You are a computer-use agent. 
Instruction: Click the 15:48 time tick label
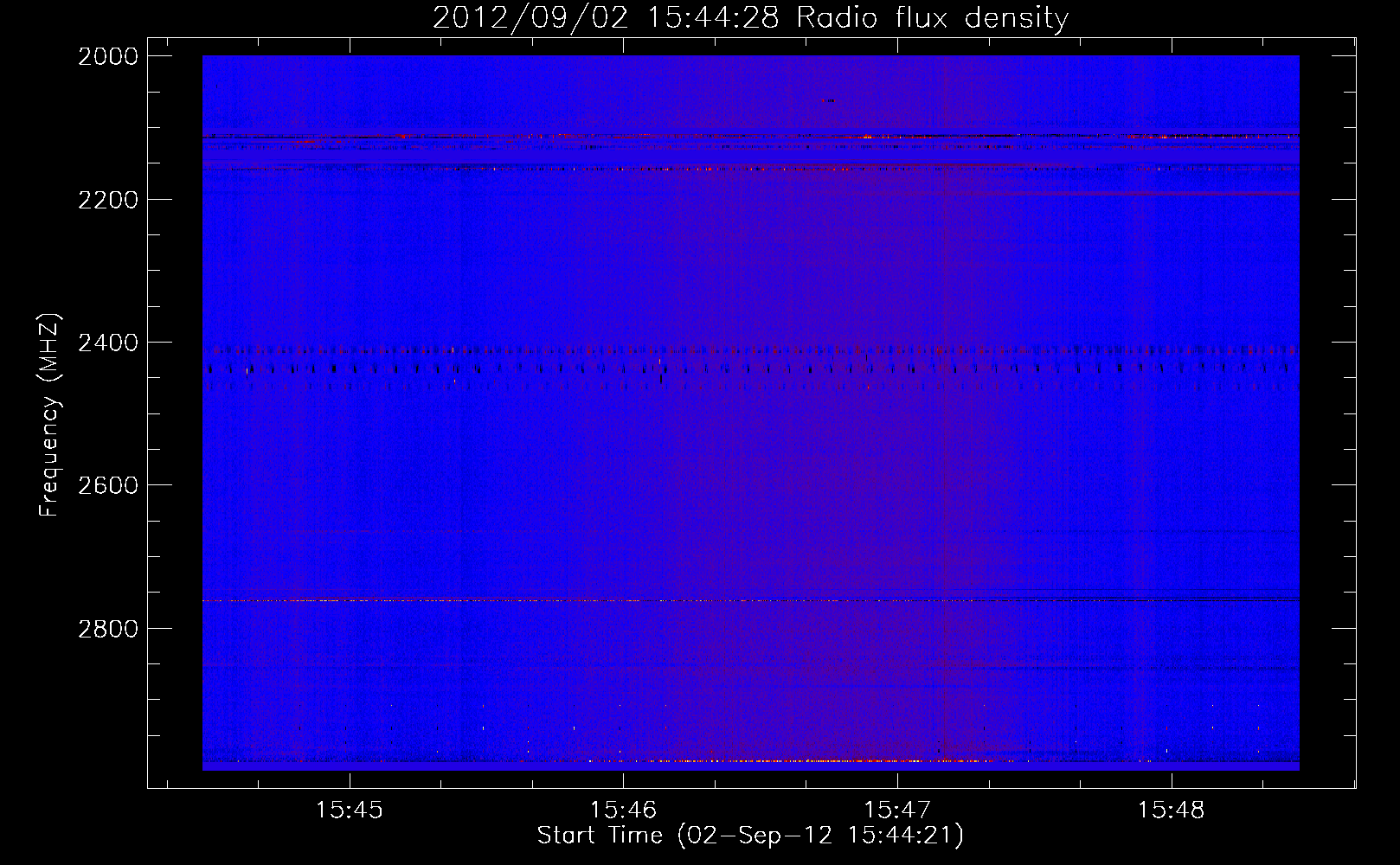(x=1171, y=811)
